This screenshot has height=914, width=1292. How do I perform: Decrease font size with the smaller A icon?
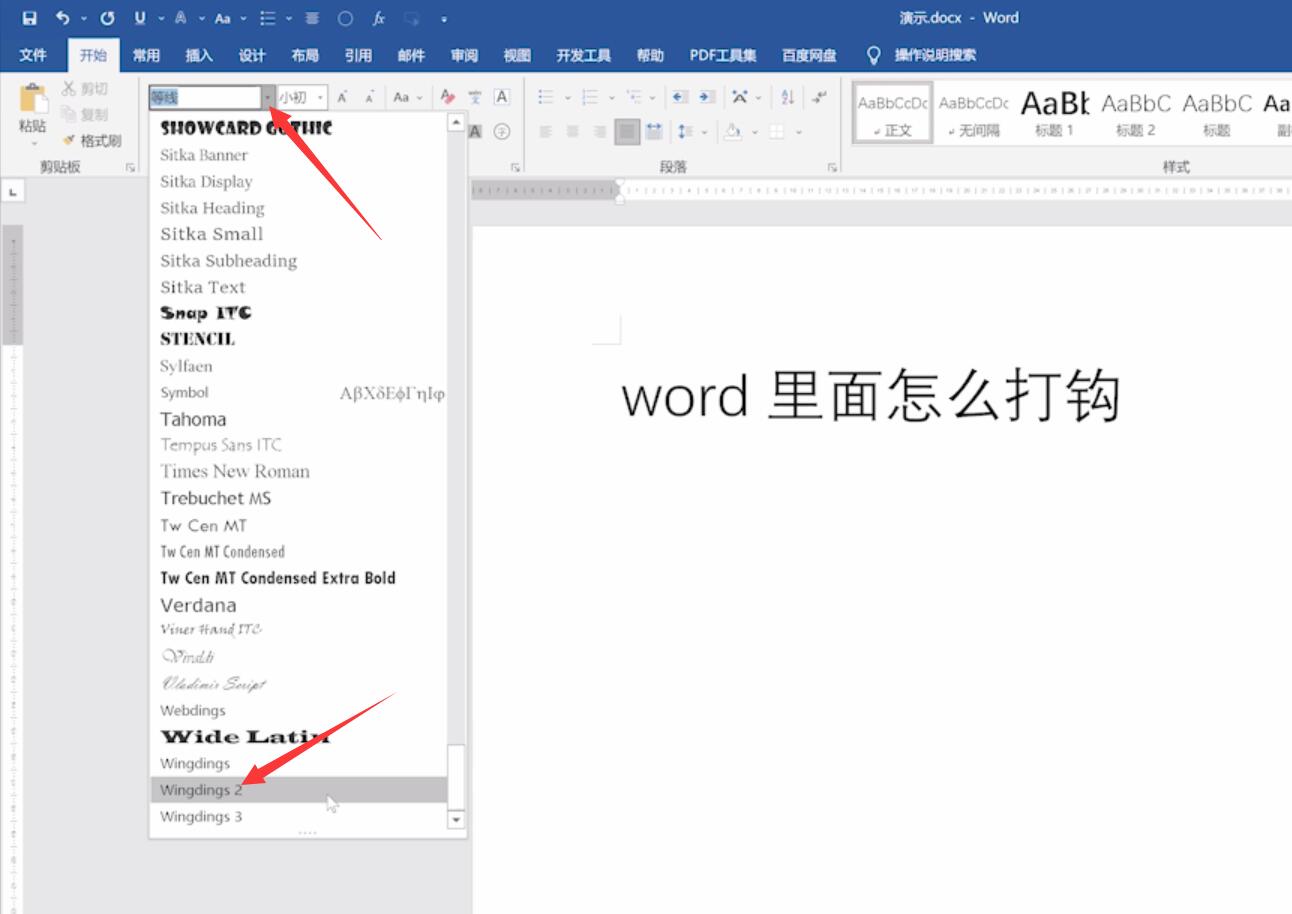[x=370, y=97]
